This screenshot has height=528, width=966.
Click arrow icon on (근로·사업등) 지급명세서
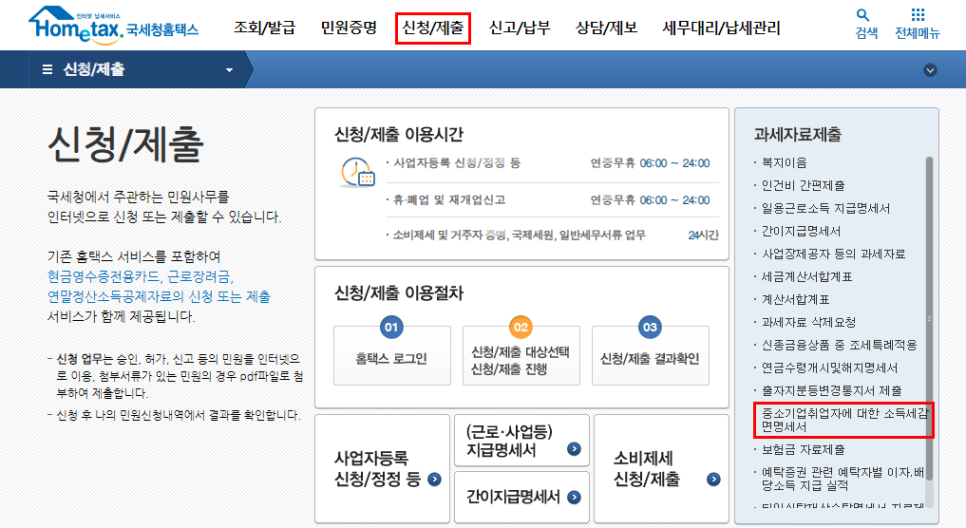pyautogui.click(x=574, y=449)
